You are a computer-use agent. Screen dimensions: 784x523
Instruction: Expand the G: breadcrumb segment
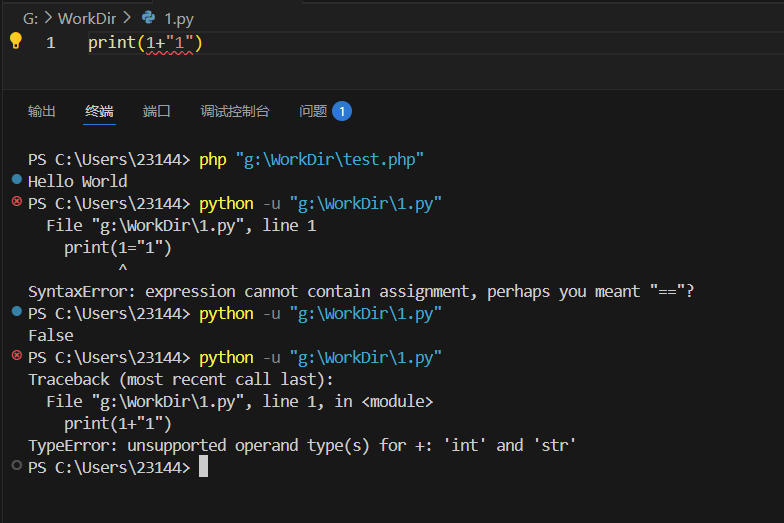(30, 17)
